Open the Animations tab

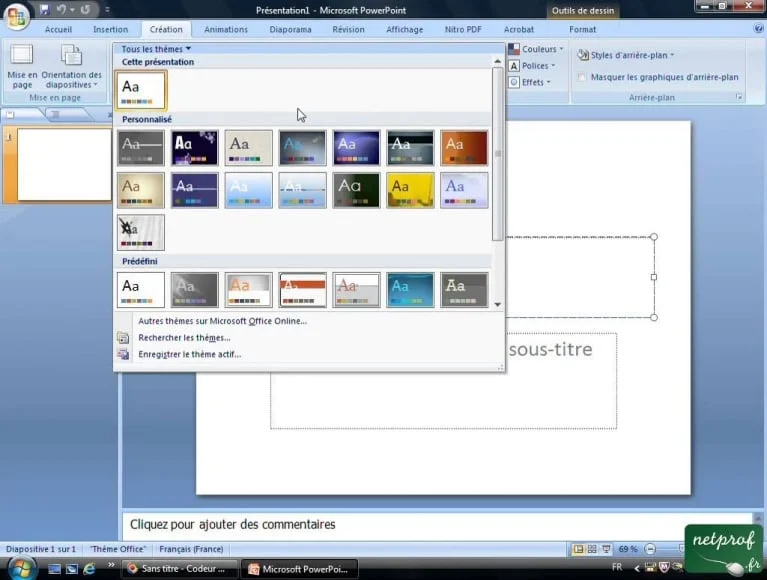pyautogui.click(x=226, y=29)
